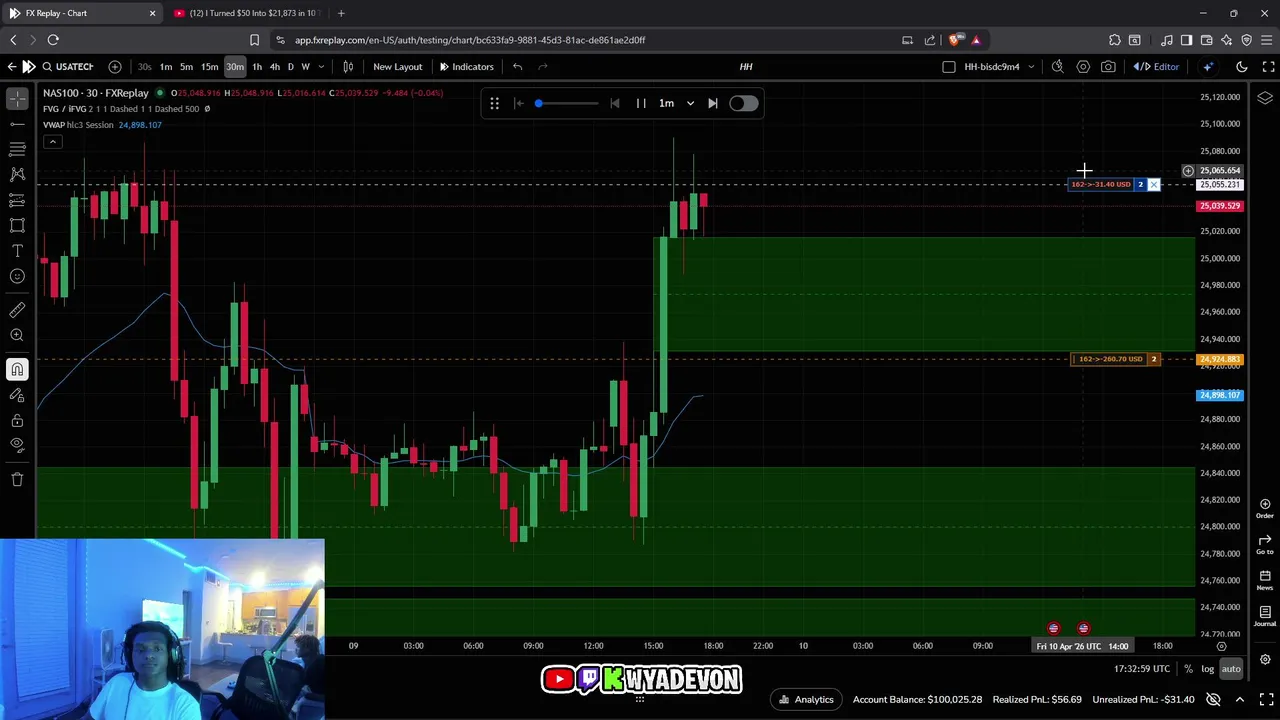Open the script Editor
This screenshot has width=1280, height=720.
[1157, 66]
